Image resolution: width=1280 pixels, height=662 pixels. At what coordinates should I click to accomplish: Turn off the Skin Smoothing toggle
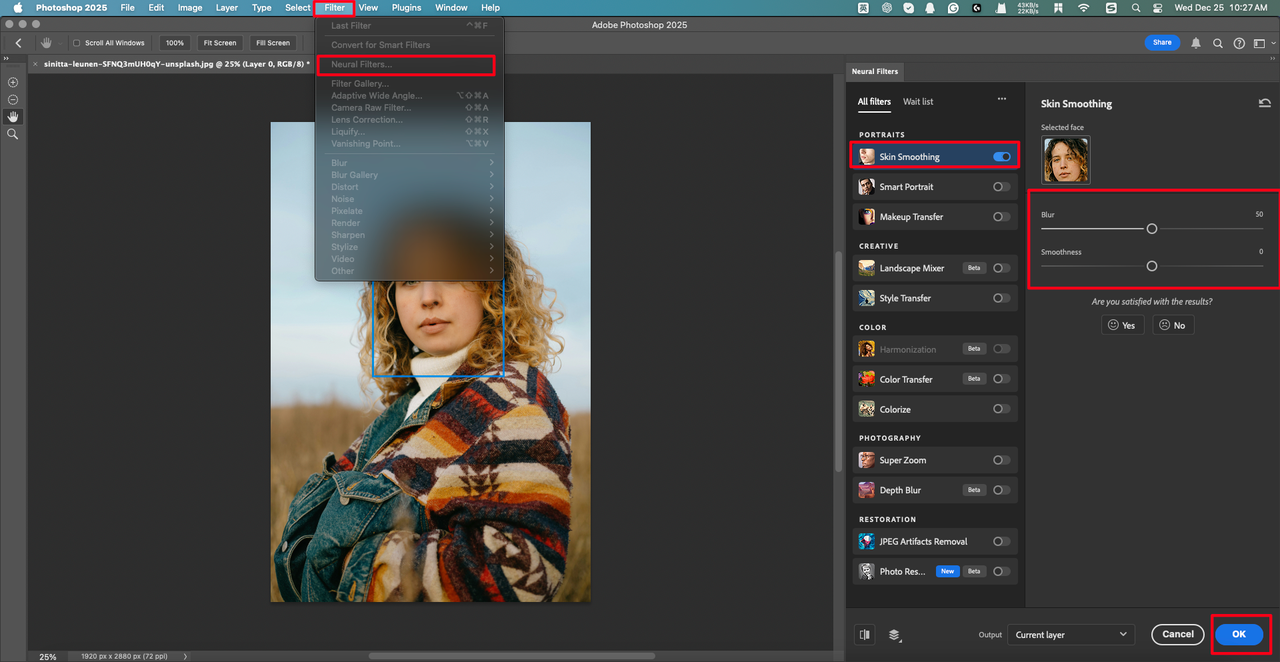(x=1002, y=156)
